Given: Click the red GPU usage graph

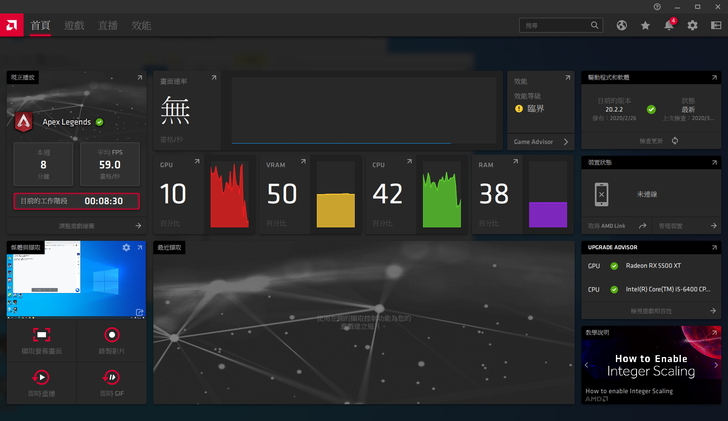Looking at the screenshot, I should (x=229, y=195).
